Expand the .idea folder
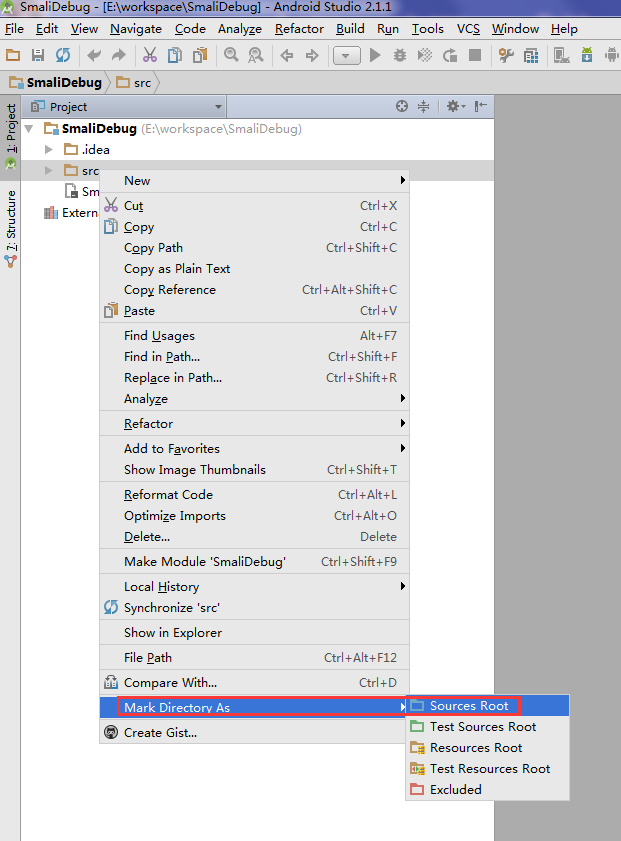Image resolution: width=621 pixels, height=841 pixels. coord(49,150)
